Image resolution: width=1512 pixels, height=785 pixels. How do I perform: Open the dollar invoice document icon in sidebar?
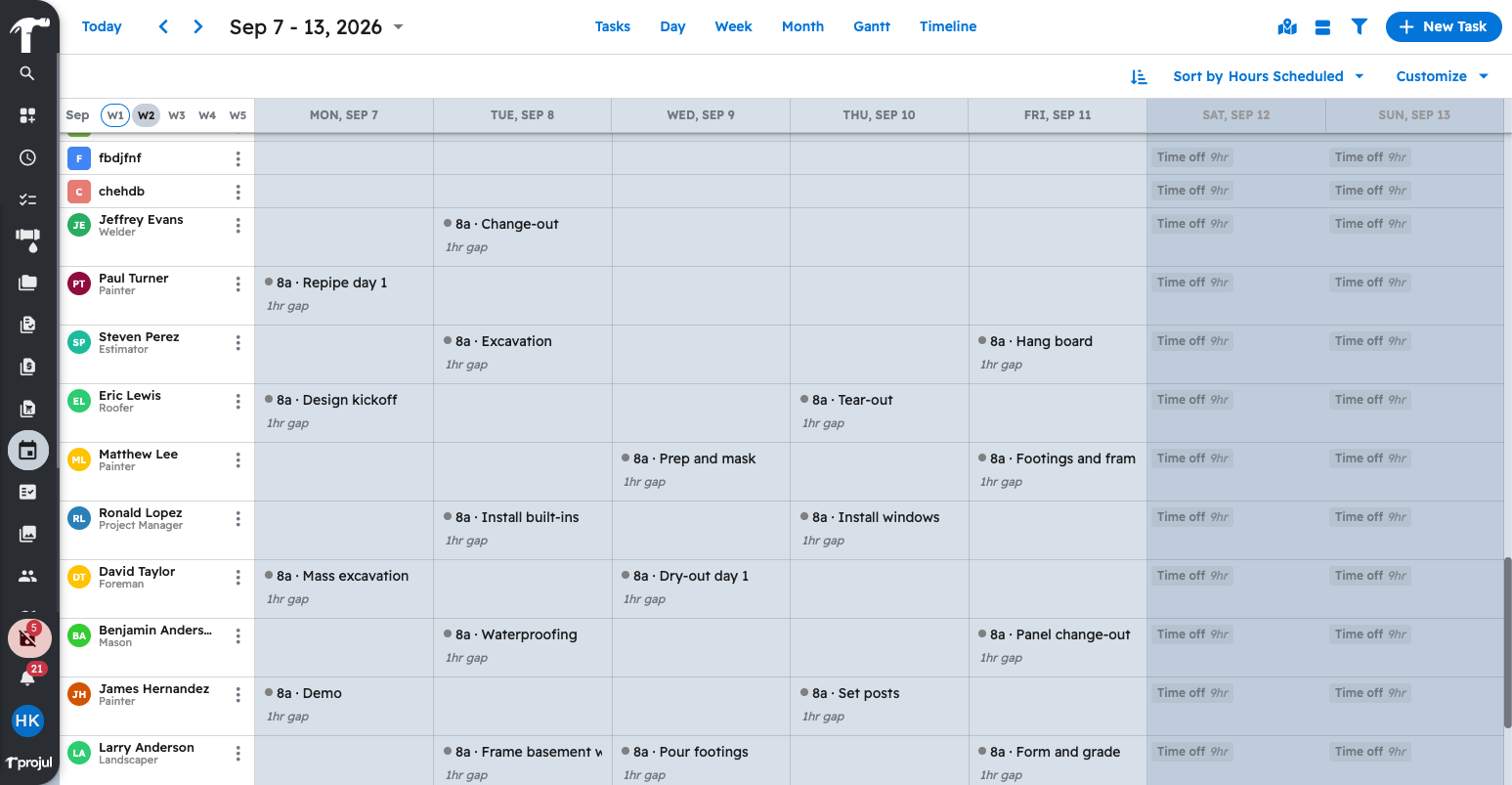27,367
